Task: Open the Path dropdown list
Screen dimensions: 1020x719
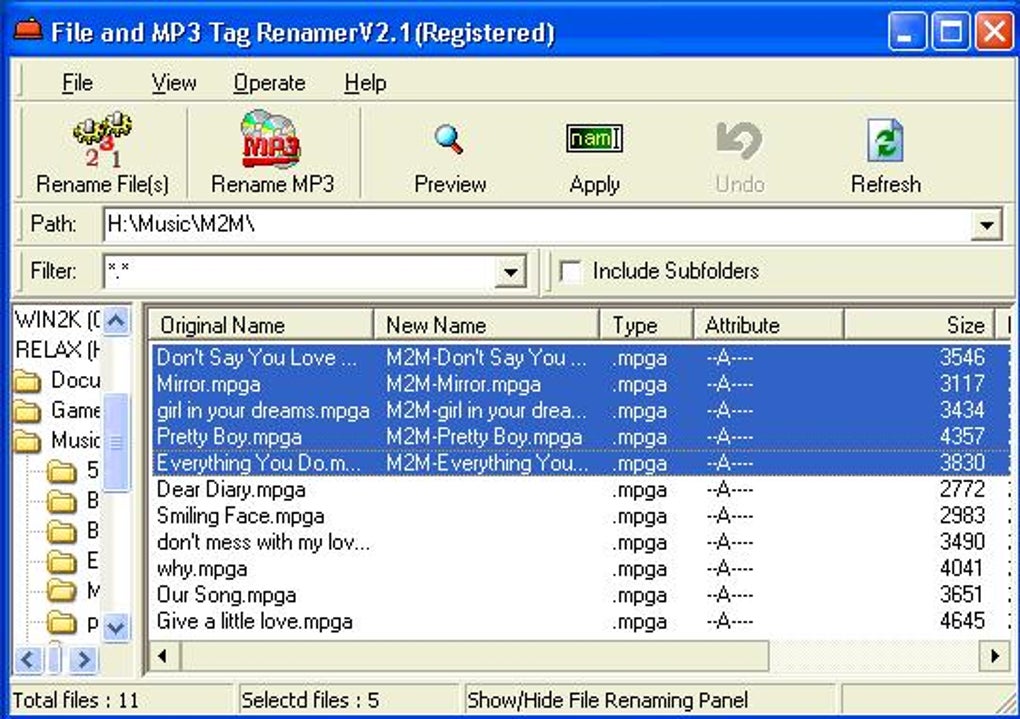Action: [x=987, y=224]
